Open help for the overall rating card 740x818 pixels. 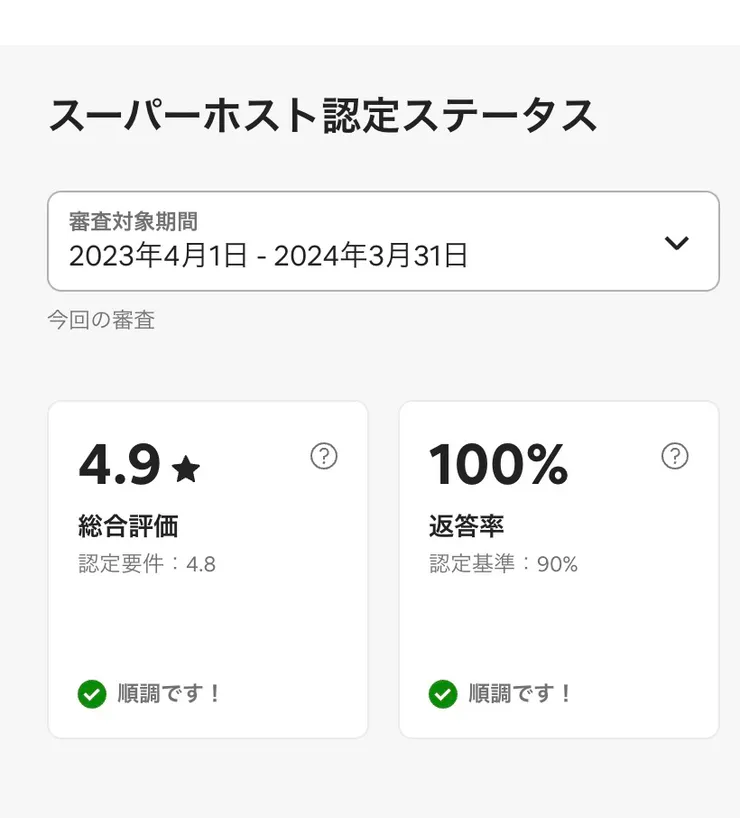click(323, 457)
